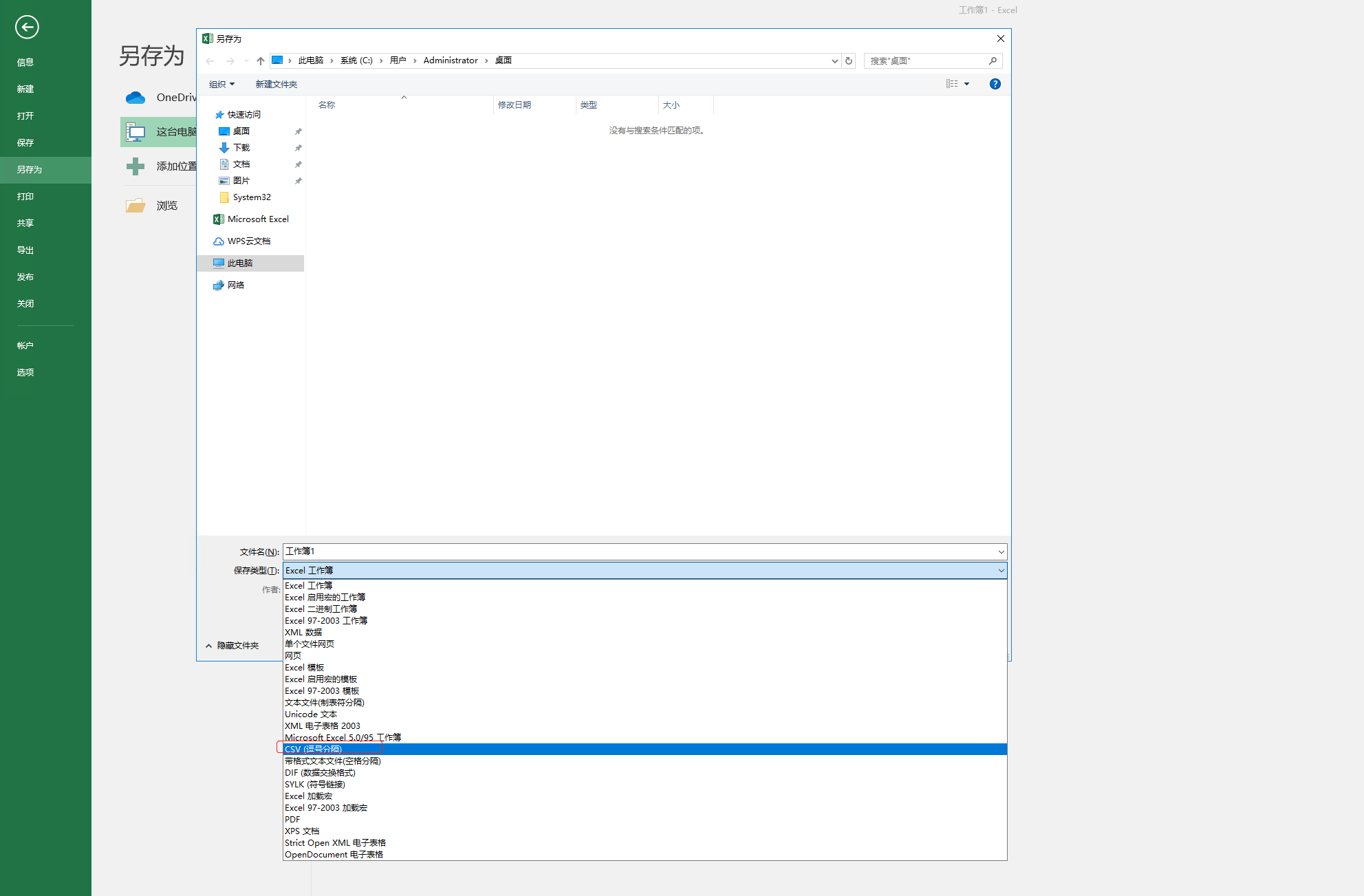Click the up-one-level arrow in the dialog

261,61
